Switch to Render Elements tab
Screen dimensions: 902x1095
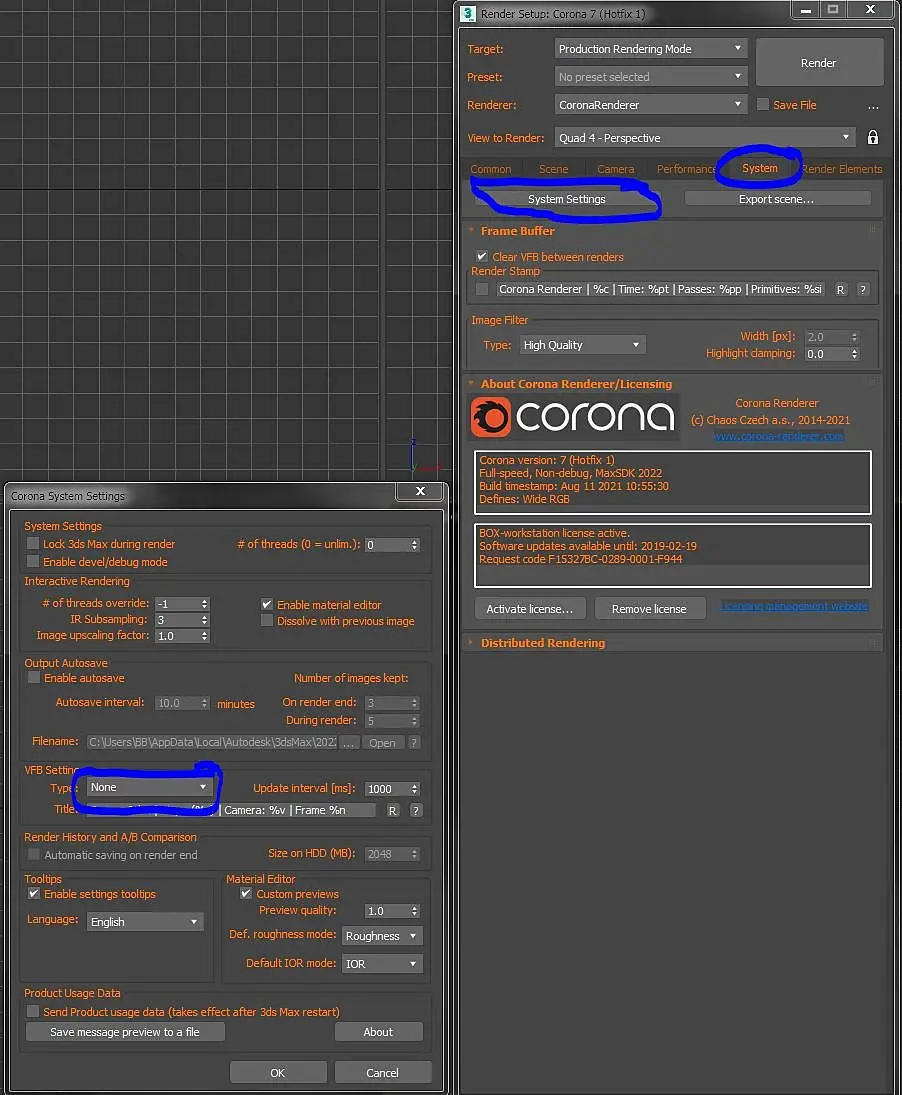tap(842, 169)
